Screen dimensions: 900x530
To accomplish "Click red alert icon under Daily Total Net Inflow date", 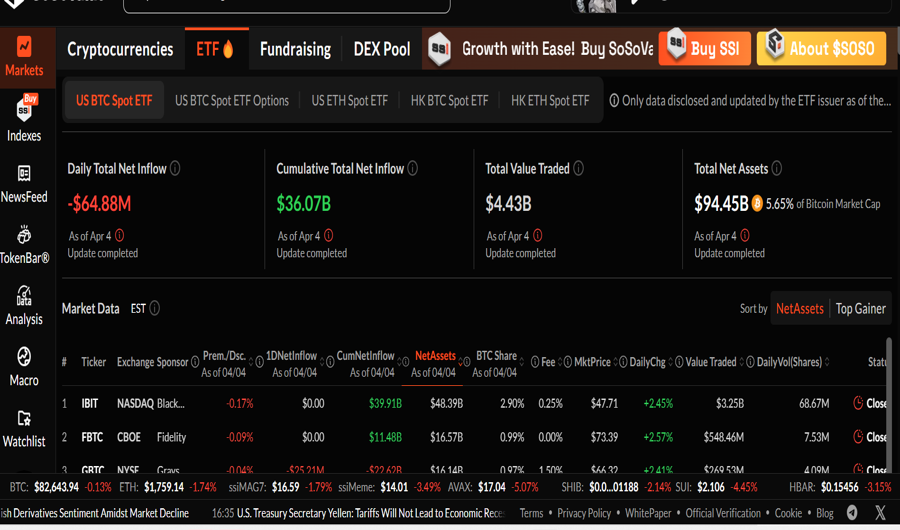I will tap(119, 235).
